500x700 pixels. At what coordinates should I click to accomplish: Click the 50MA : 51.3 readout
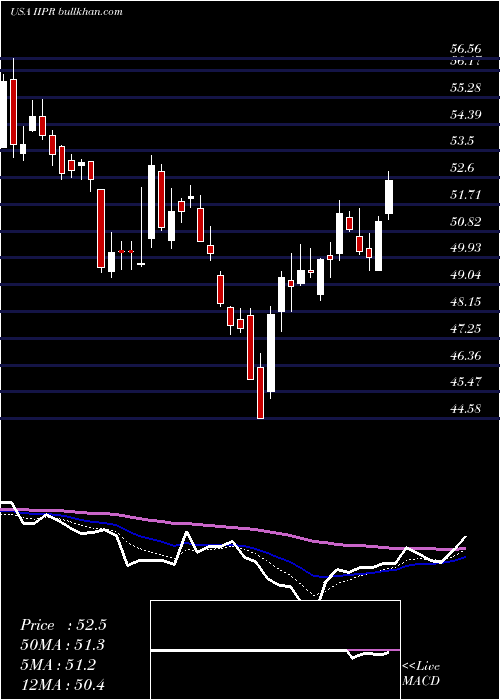(x=63, y=645)
